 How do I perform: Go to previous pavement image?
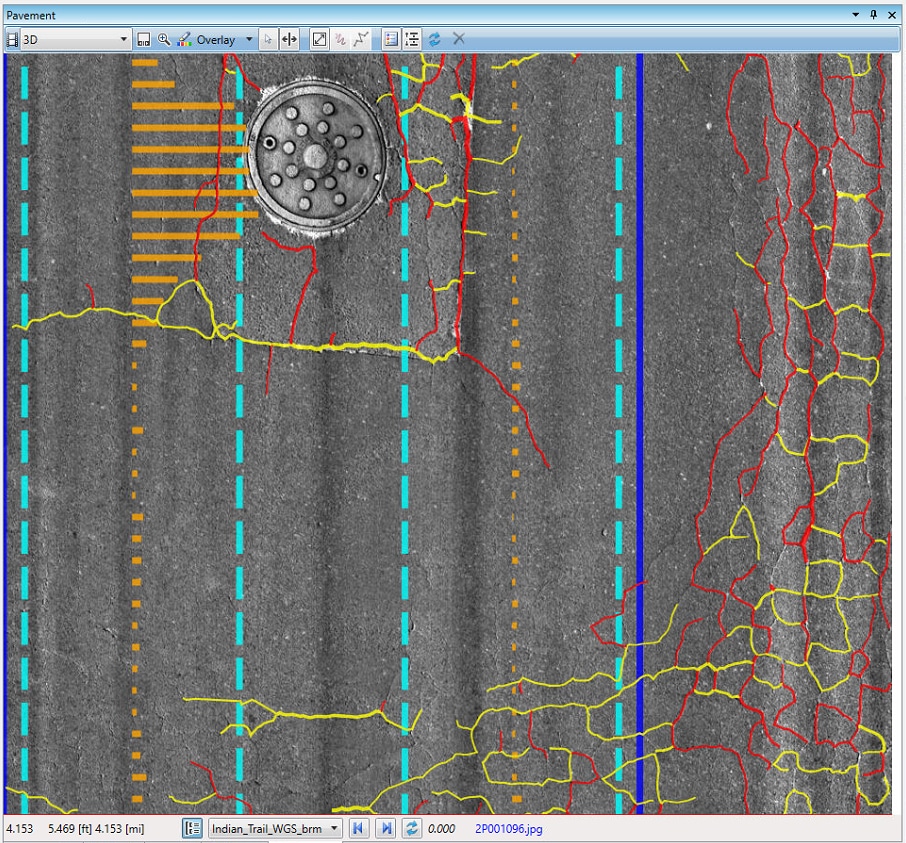pos(358,829)
